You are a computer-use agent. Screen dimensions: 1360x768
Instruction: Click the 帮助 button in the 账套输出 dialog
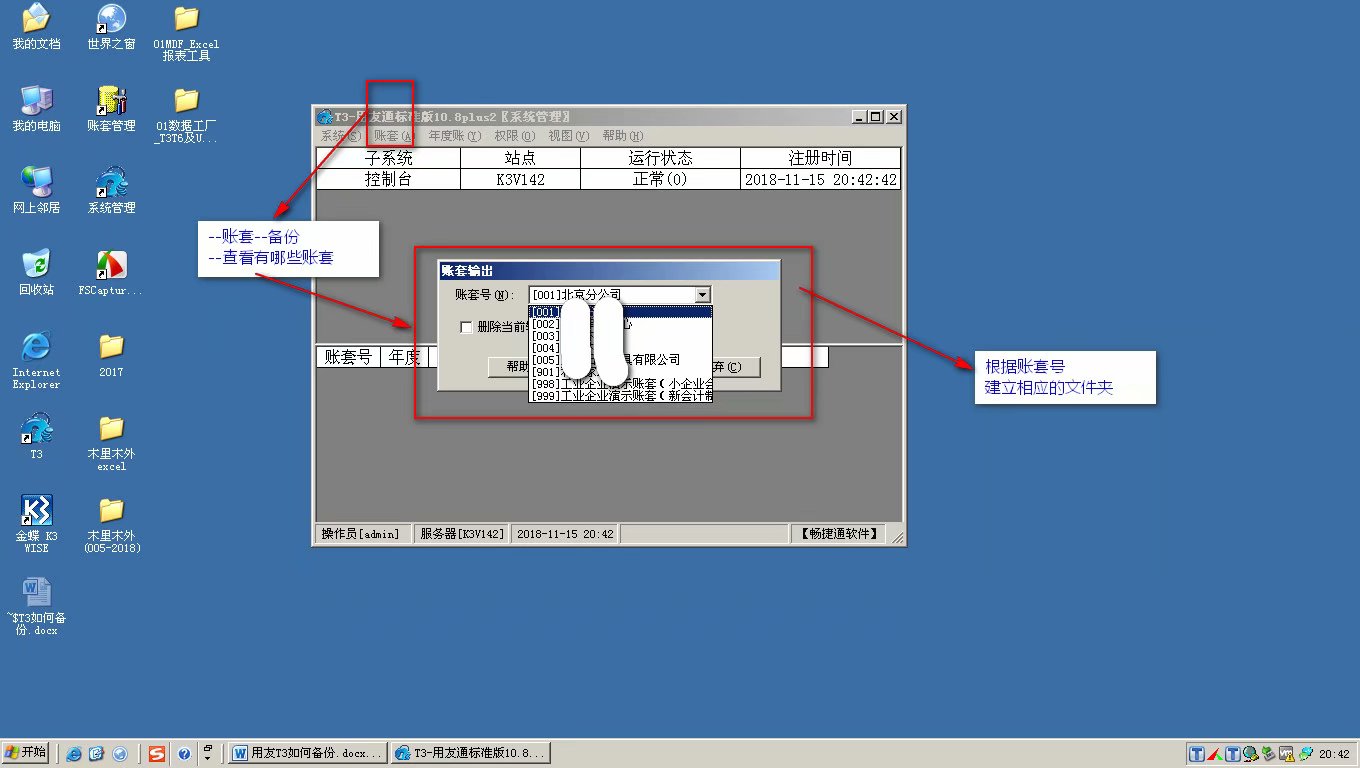[509, 367]
